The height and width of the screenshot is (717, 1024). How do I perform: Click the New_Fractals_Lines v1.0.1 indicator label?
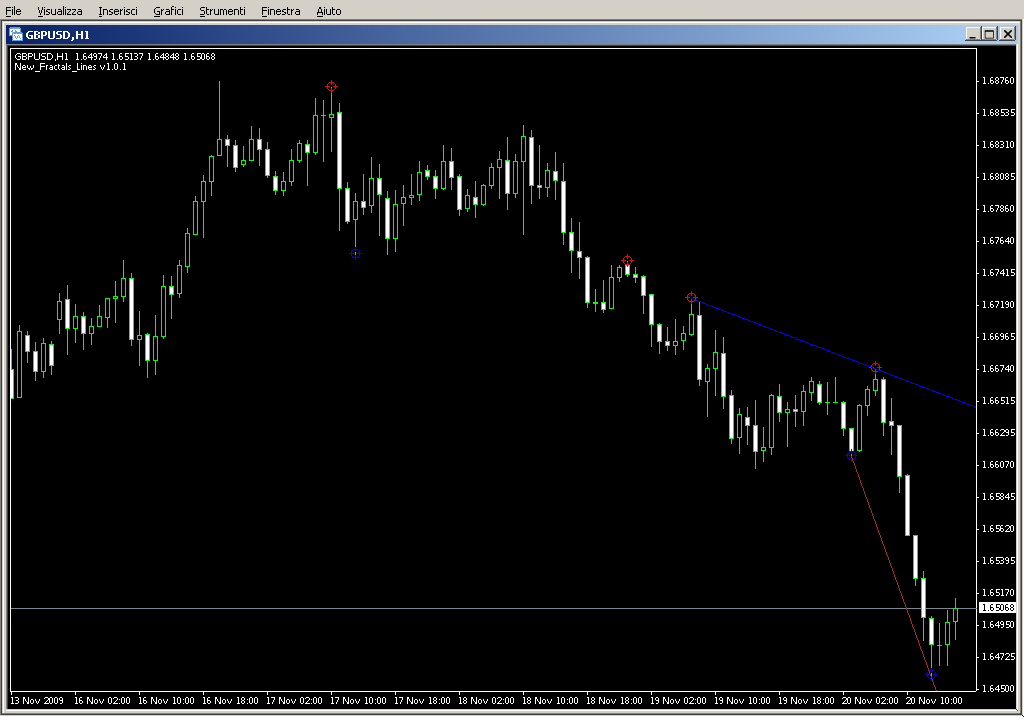(71, 67)
